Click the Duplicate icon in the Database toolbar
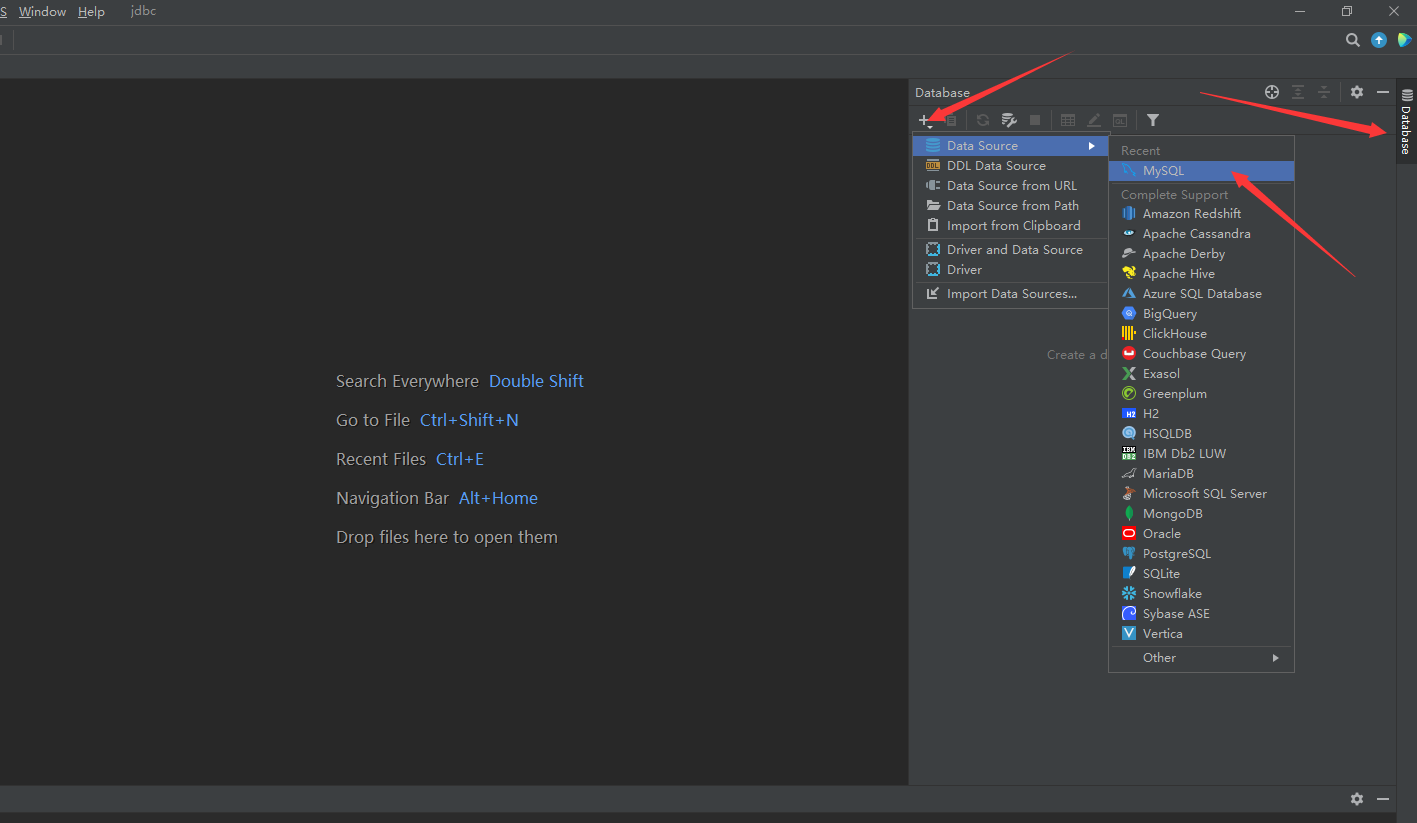 (951, 120)
